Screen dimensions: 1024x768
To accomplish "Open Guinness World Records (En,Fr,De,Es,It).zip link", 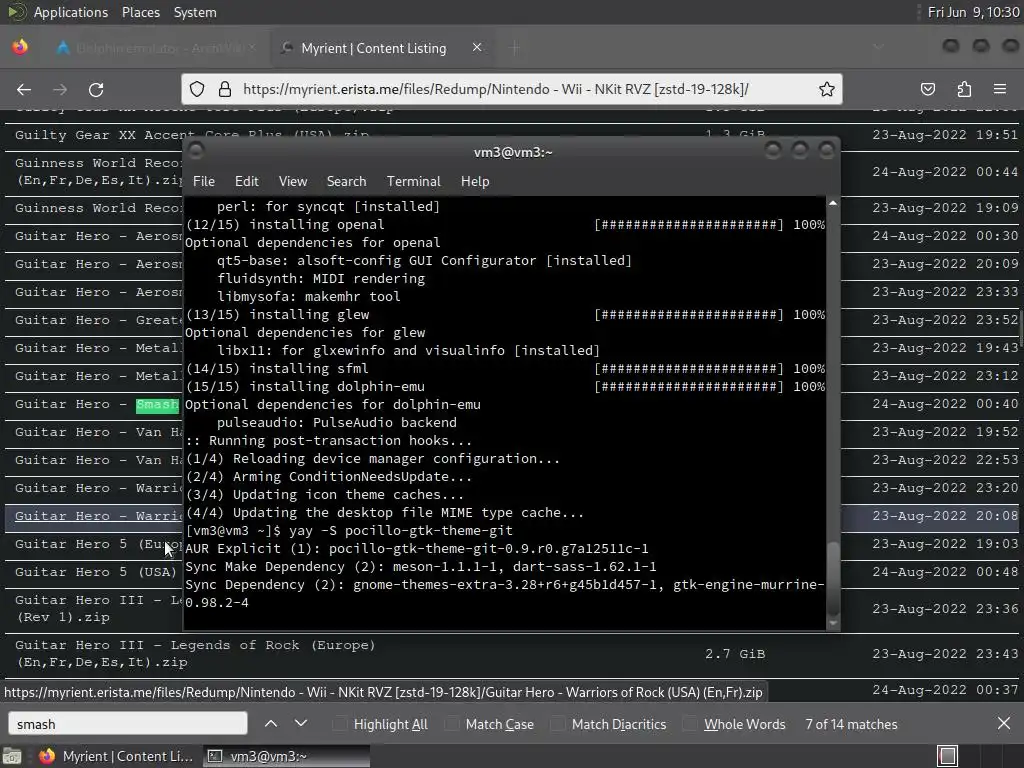I will click(x=98, y=172).
